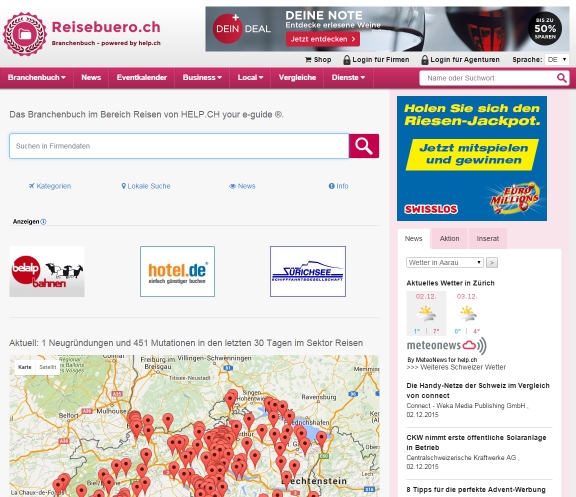Click the weather icon for 03.12.
The height and width of the screenshot is (497, 576).
pos(467,314)
